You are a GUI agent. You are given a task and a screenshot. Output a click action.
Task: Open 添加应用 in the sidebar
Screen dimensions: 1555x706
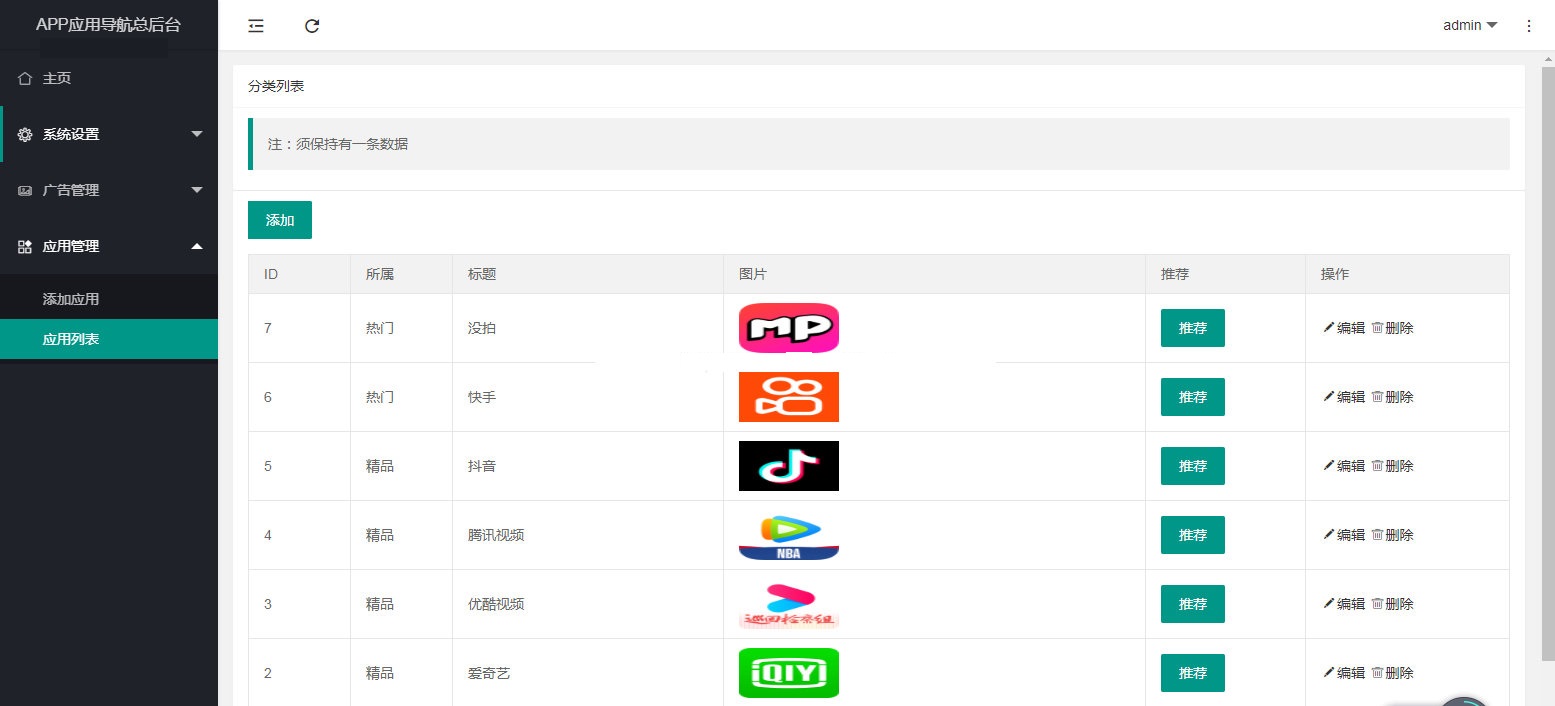tap(71, 299)
